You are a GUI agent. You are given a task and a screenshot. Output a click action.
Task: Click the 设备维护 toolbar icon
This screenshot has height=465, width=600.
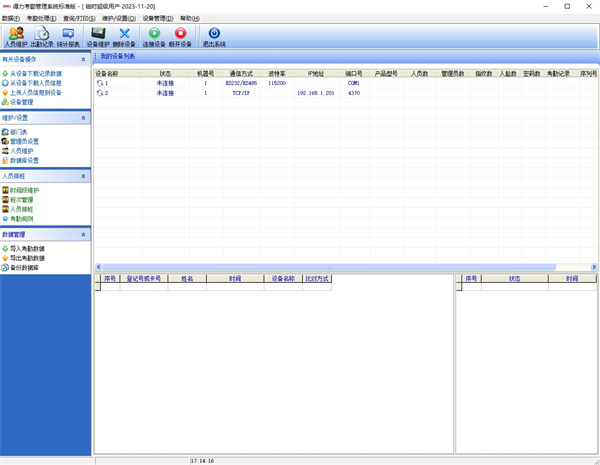click(x=98, y=37)
